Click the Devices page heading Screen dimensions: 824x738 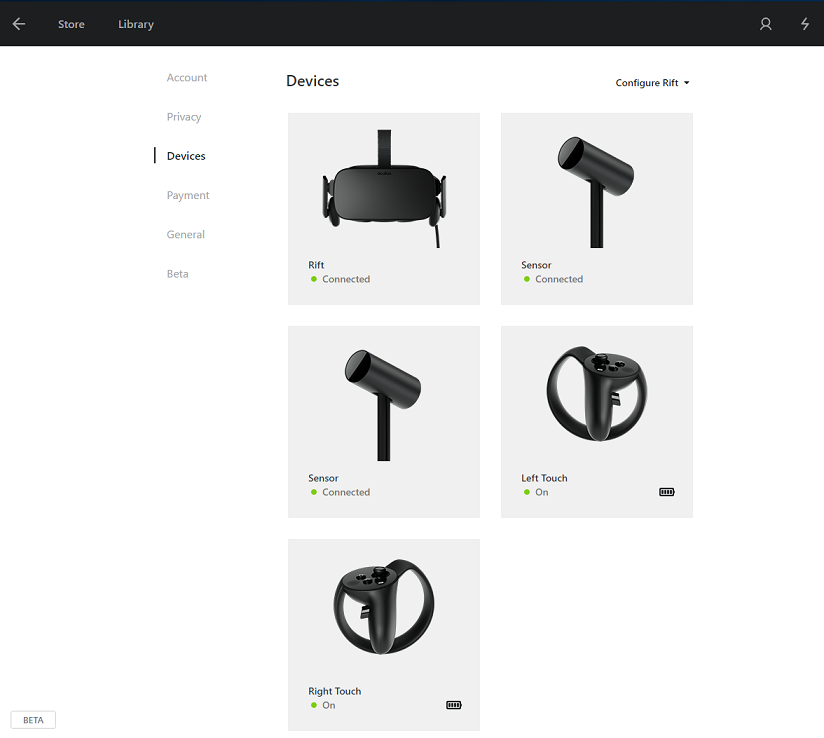312,81
